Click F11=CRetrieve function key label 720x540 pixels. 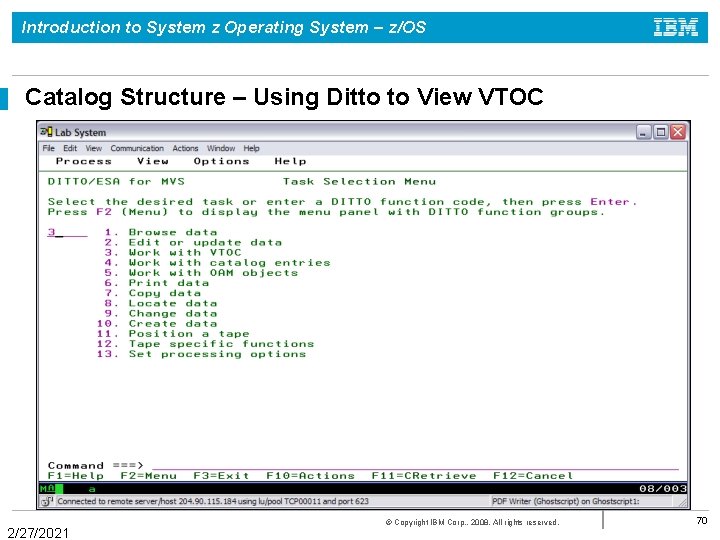tap(424, 476)
